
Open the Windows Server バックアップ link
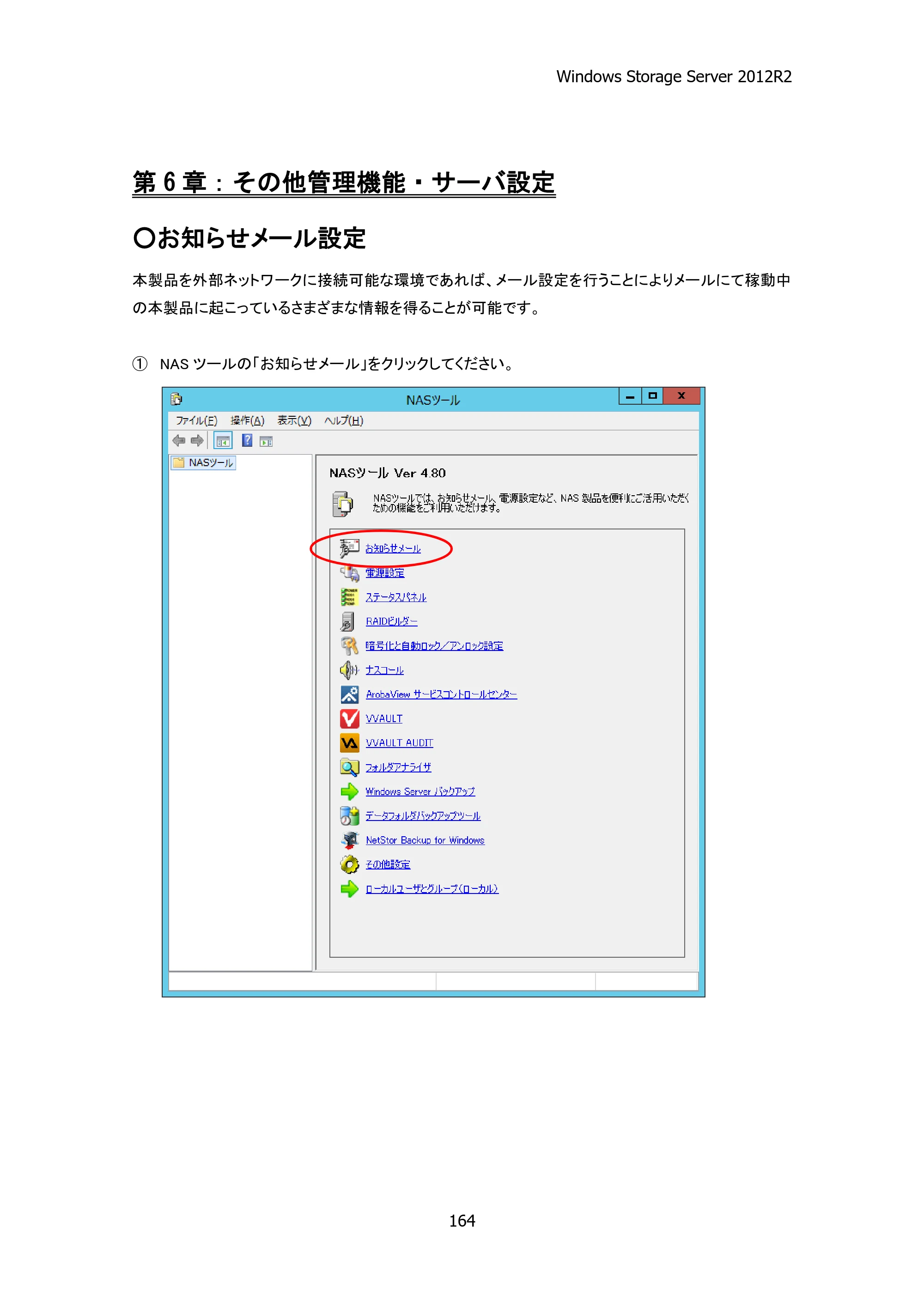pyautogui.click(x=419, y=791)
